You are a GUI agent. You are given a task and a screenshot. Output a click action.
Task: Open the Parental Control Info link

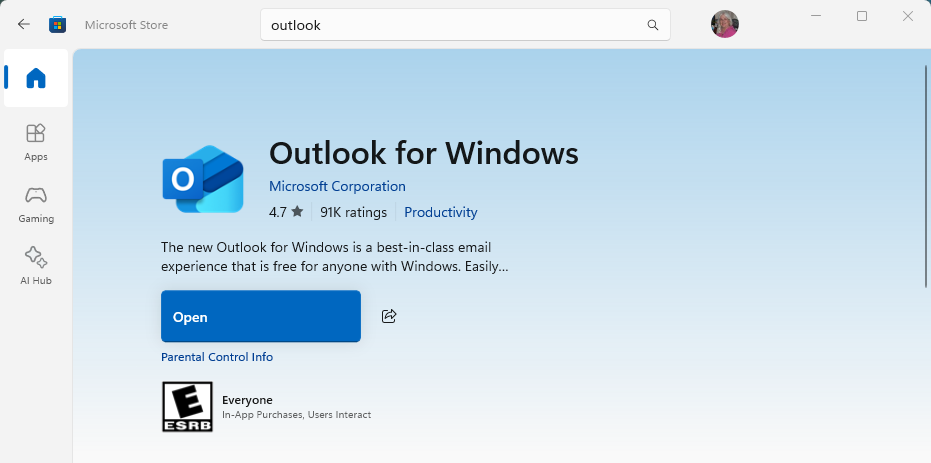[217, 357]
